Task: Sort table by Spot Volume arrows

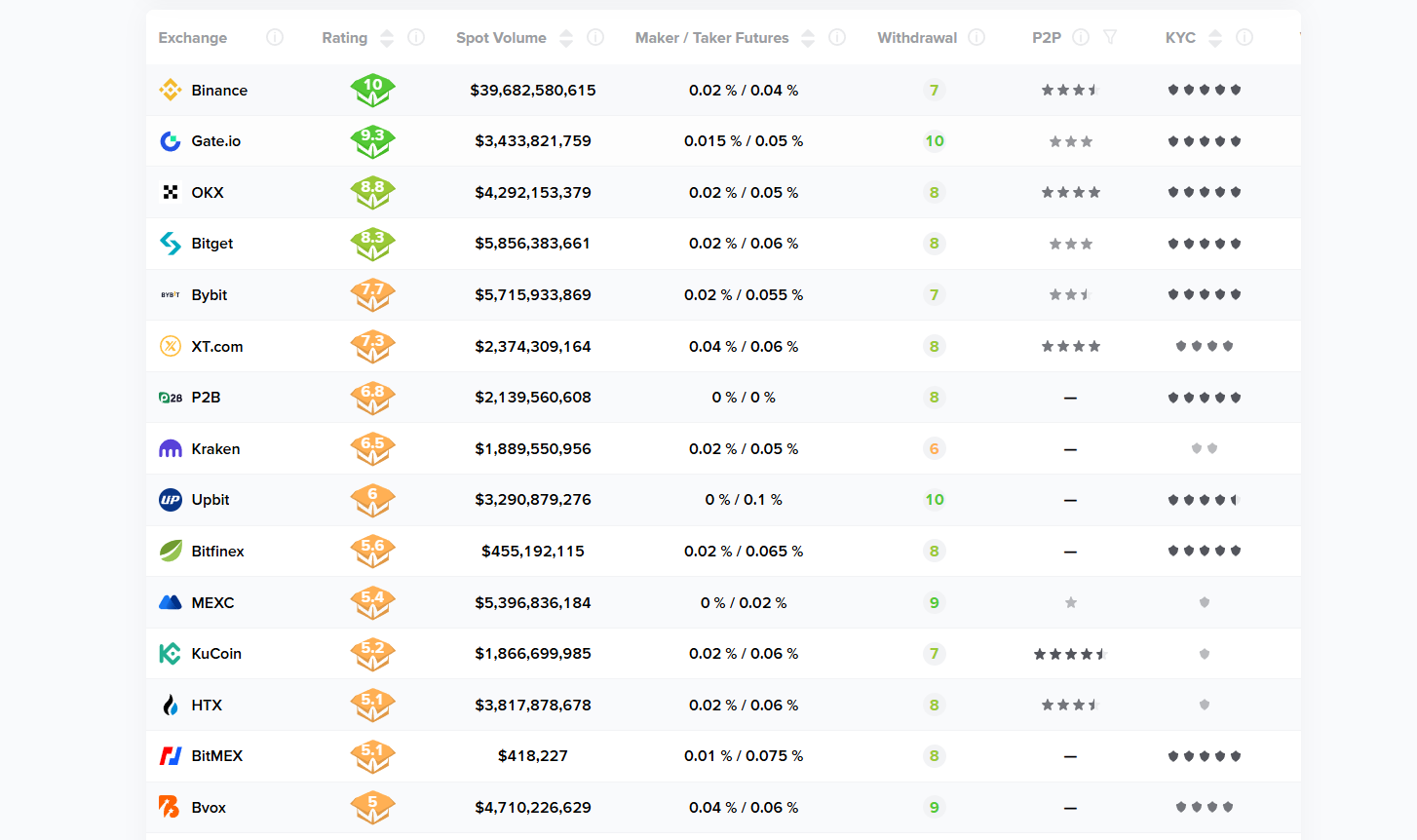Action: tap(566, 38)
